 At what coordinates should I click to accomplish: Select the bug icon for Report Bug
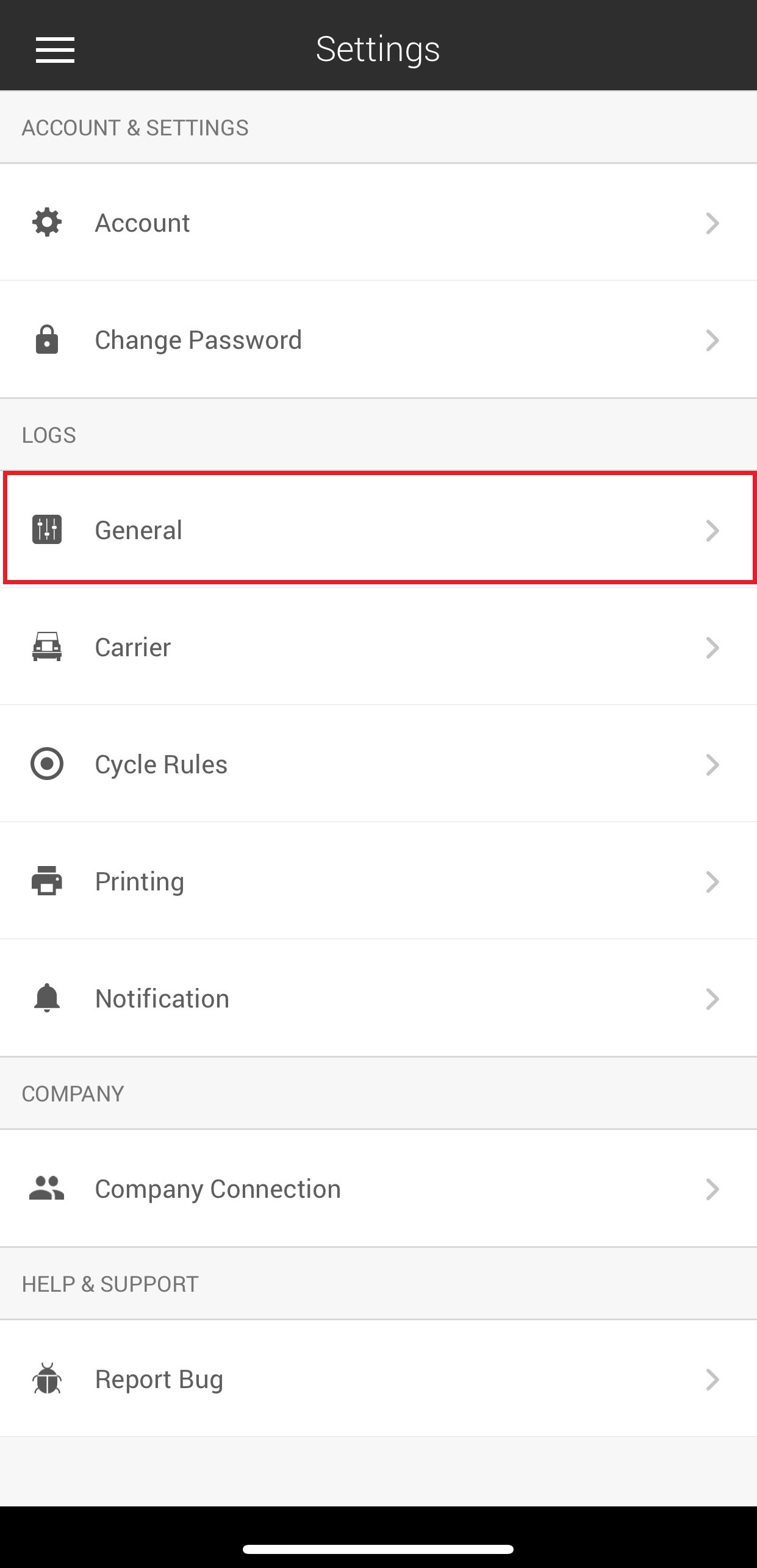[x=47, y=1378]
